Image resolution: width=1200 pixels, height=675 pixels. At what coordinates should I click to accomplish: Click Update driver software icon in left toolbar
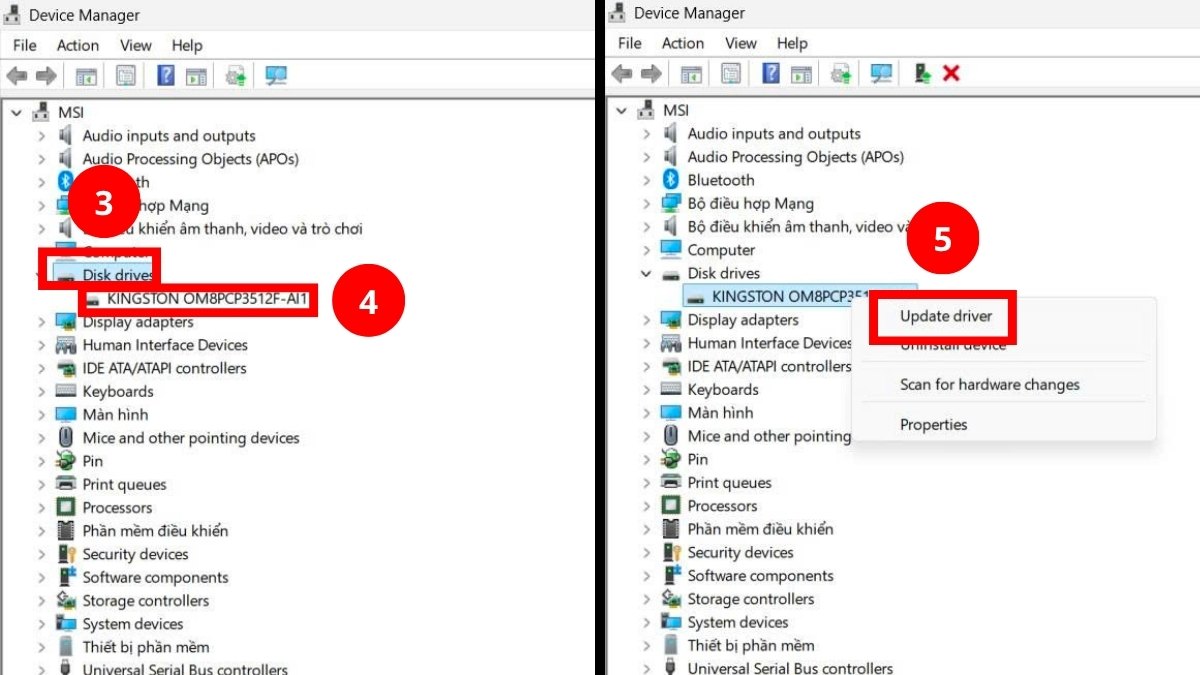(237, 75)
